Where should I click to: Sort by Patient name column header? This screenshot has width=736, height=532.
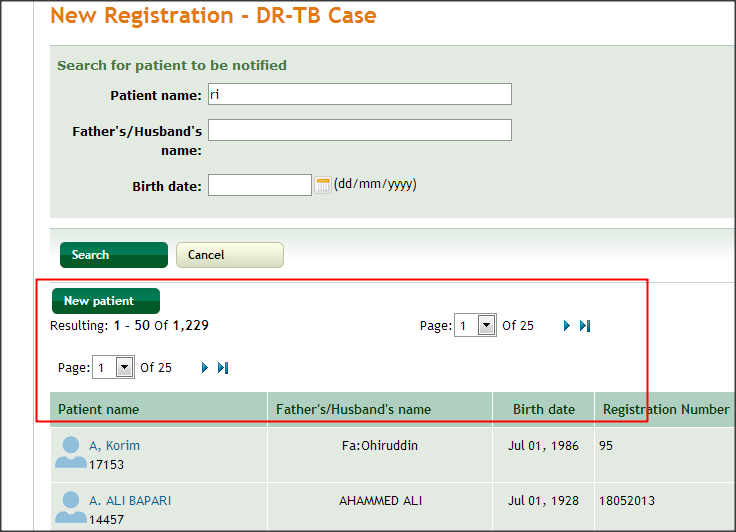[99, 409]
